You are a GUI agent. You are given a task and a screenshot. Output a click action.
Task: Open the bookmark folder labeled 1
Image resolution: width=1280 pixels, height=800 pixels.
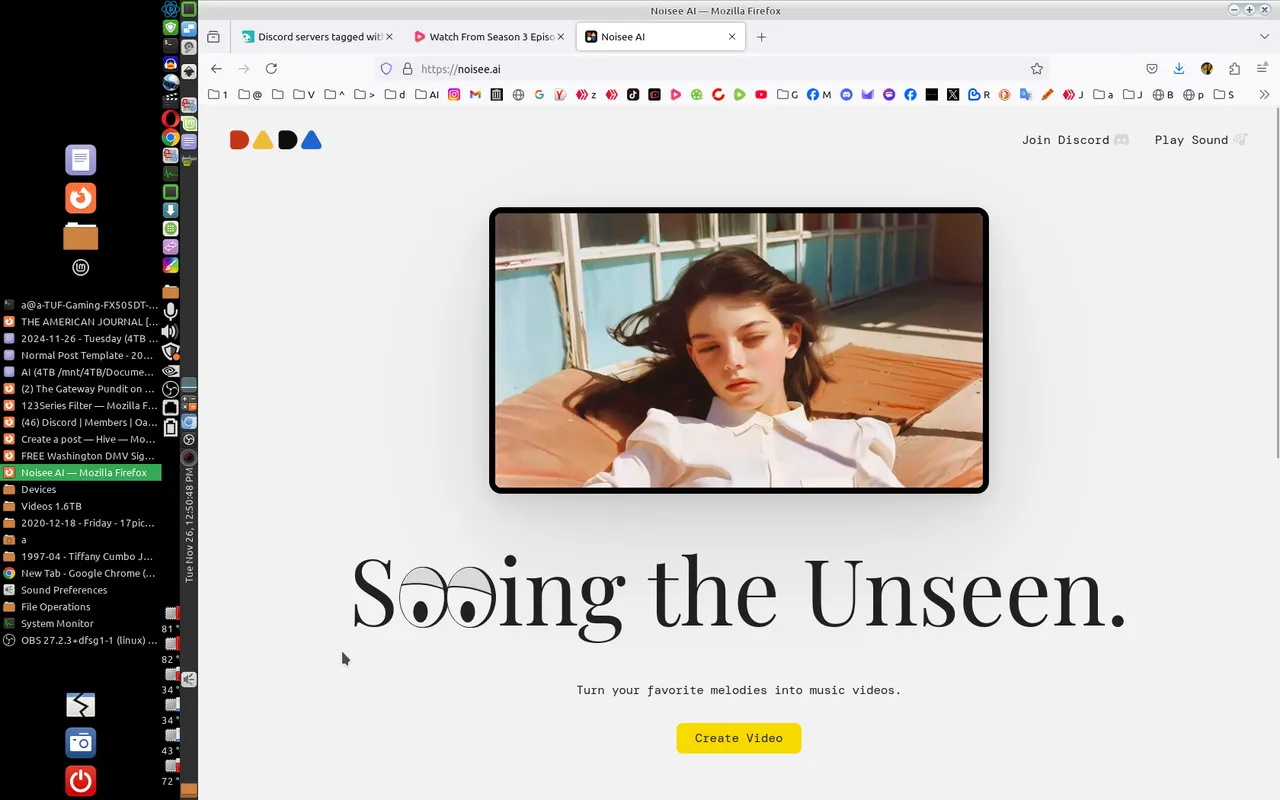218,95
